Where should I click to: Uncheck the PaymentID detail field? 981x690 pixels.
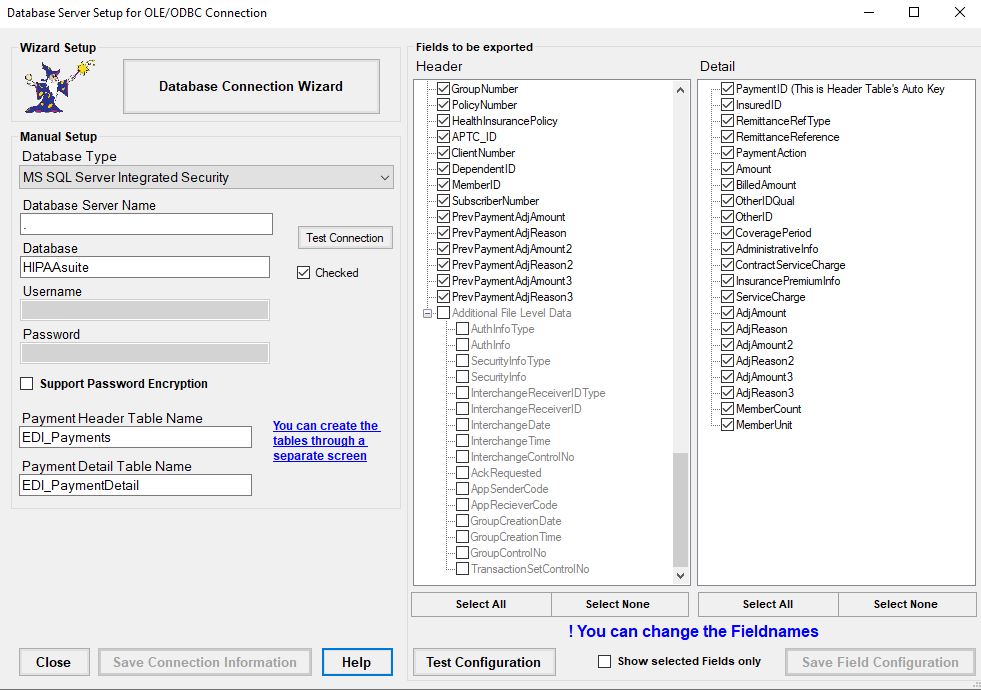pyautogui.click(x=727, y=89)
